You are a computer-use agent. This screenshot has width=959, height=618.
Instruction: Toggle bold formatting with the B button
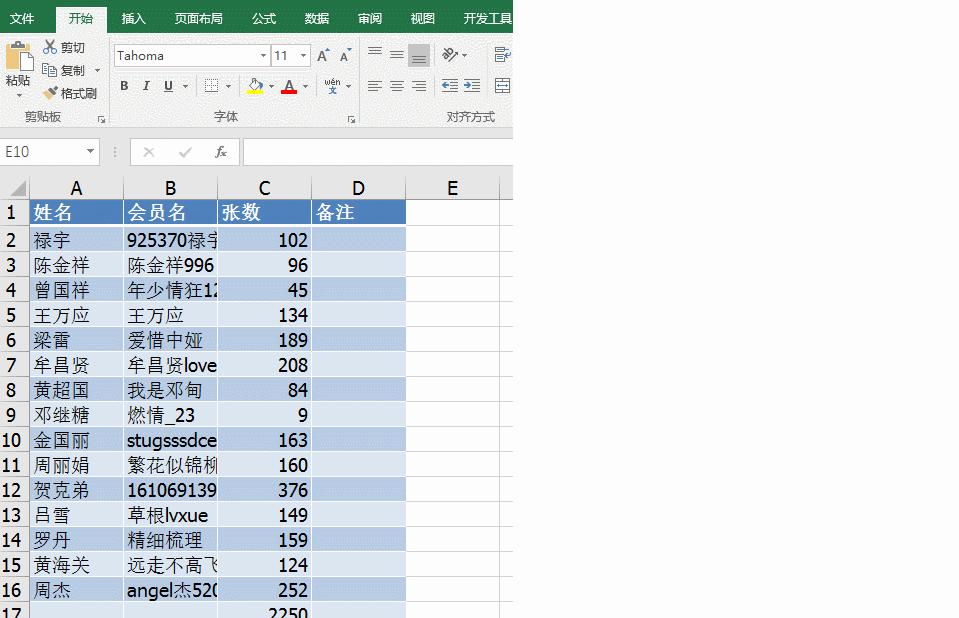[125, 85]
